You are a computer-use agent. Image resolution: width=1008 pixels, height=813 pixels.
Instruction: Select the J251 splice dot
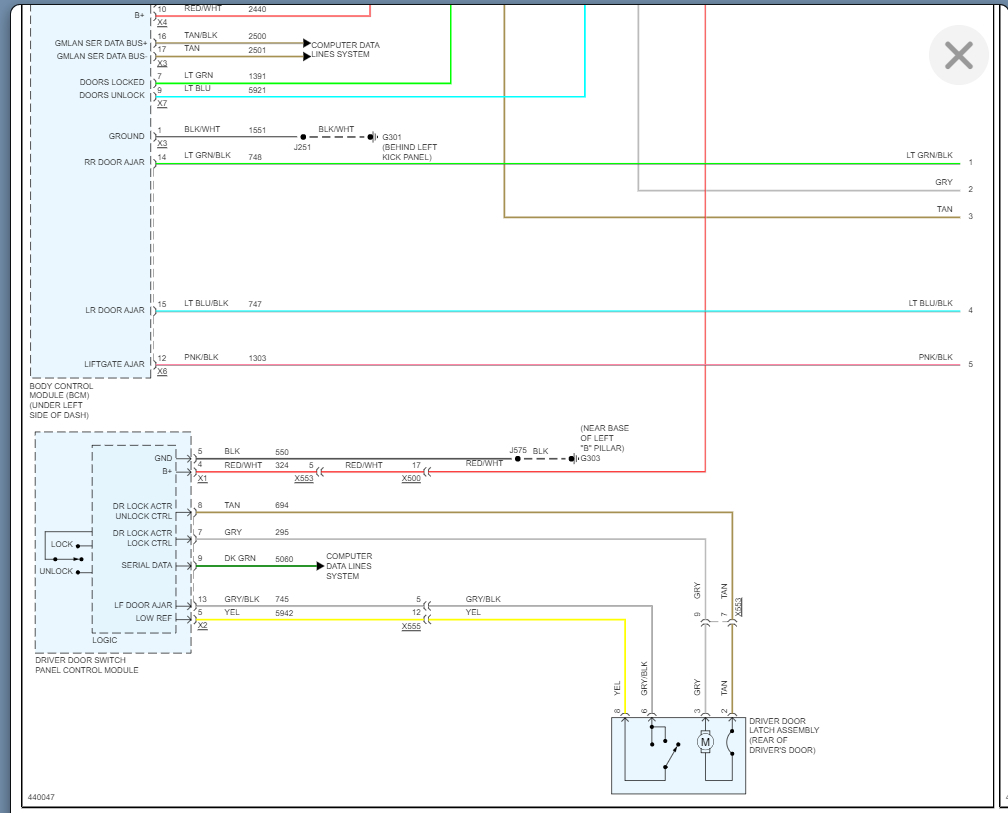pos(303,137)
